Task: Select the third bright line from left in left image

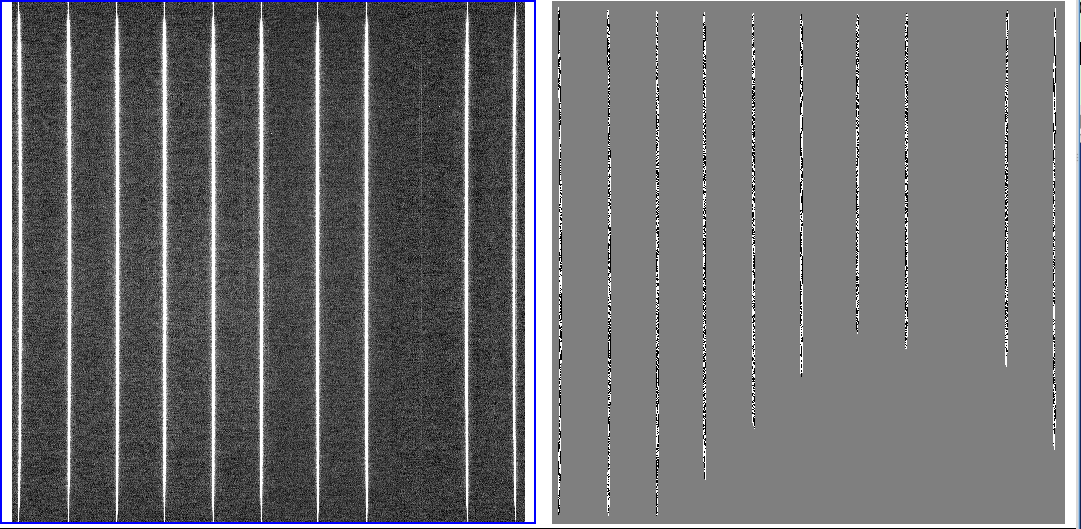Action: 117,260
